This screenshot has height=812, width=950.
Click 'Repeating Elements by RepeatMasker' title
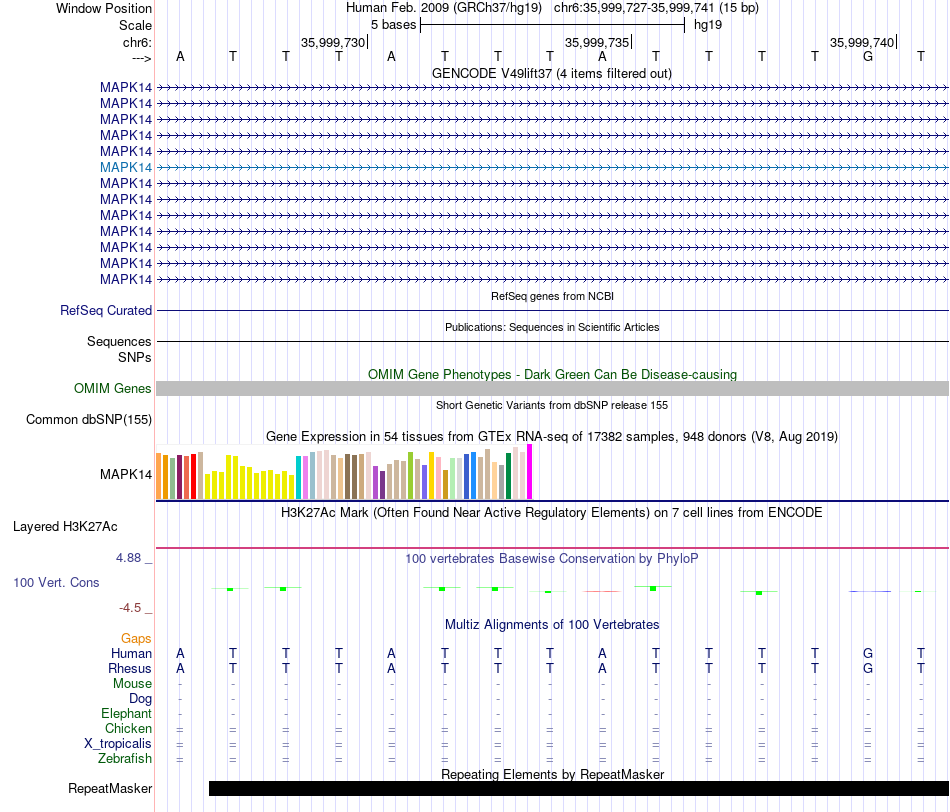point(553,774)
